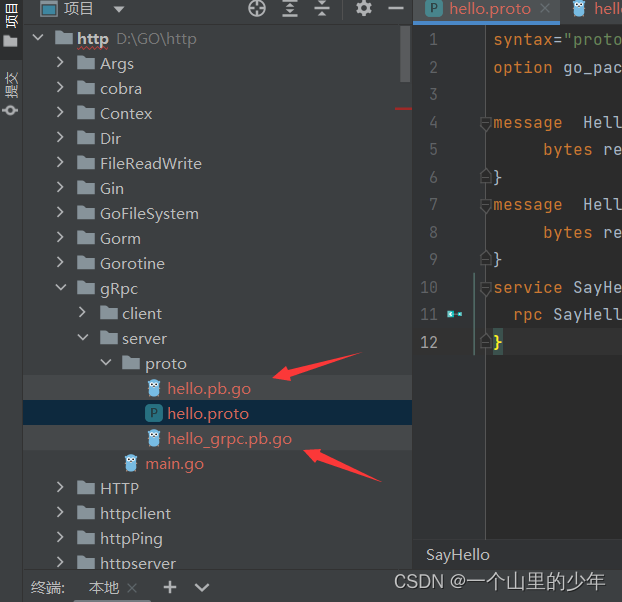Expand the client folder
622x602 pixels.
coord(82,312)
